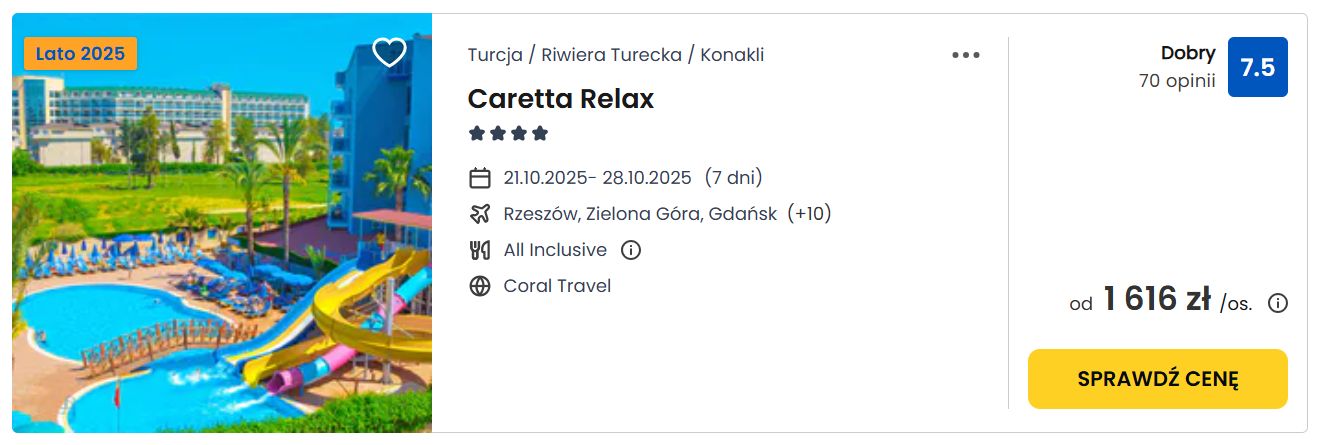Open the 70 opinii reviews link
This screenshot has width=1322, height=445.
point(1177,81)
